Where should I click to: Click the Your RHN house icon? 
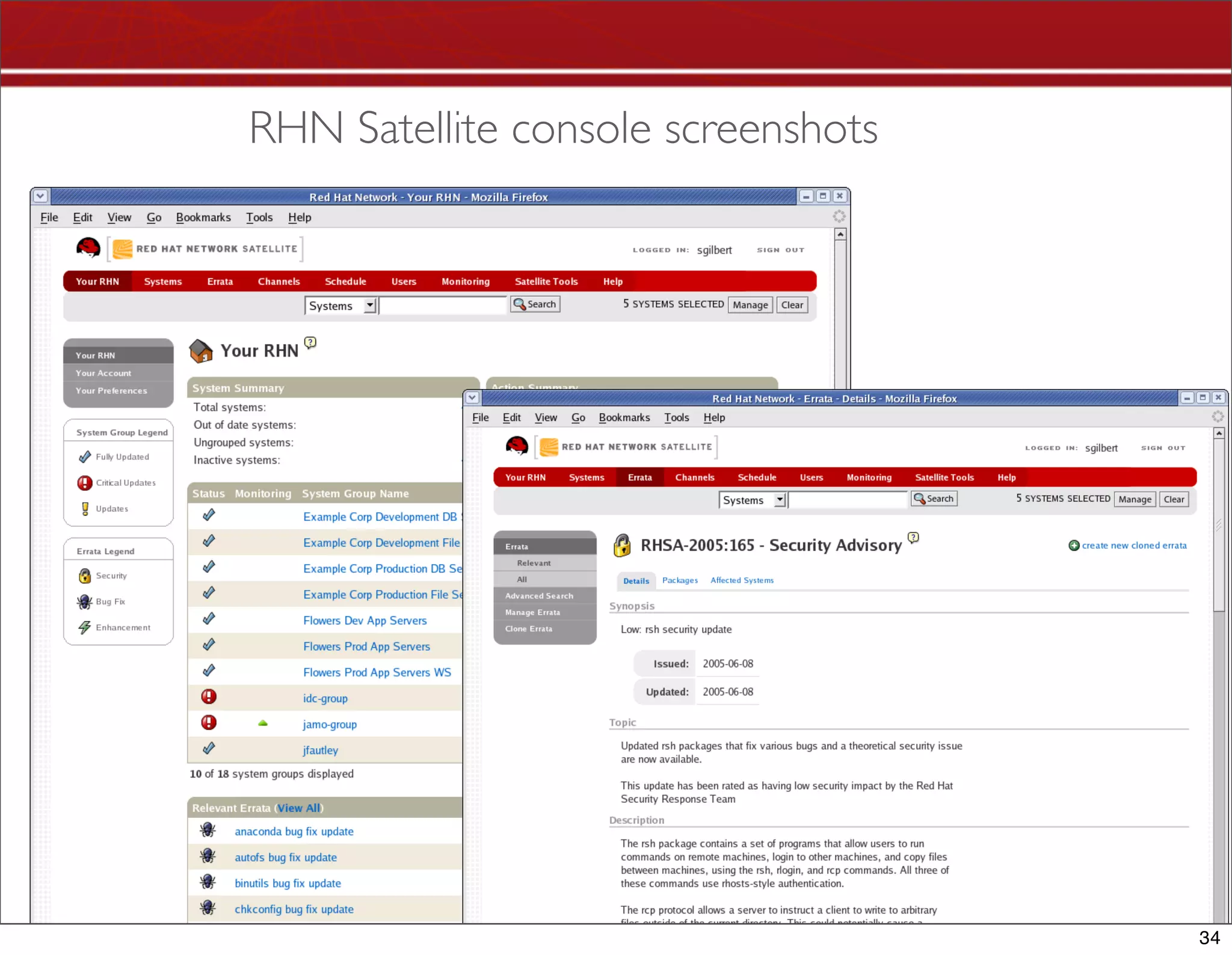(201, 351)
